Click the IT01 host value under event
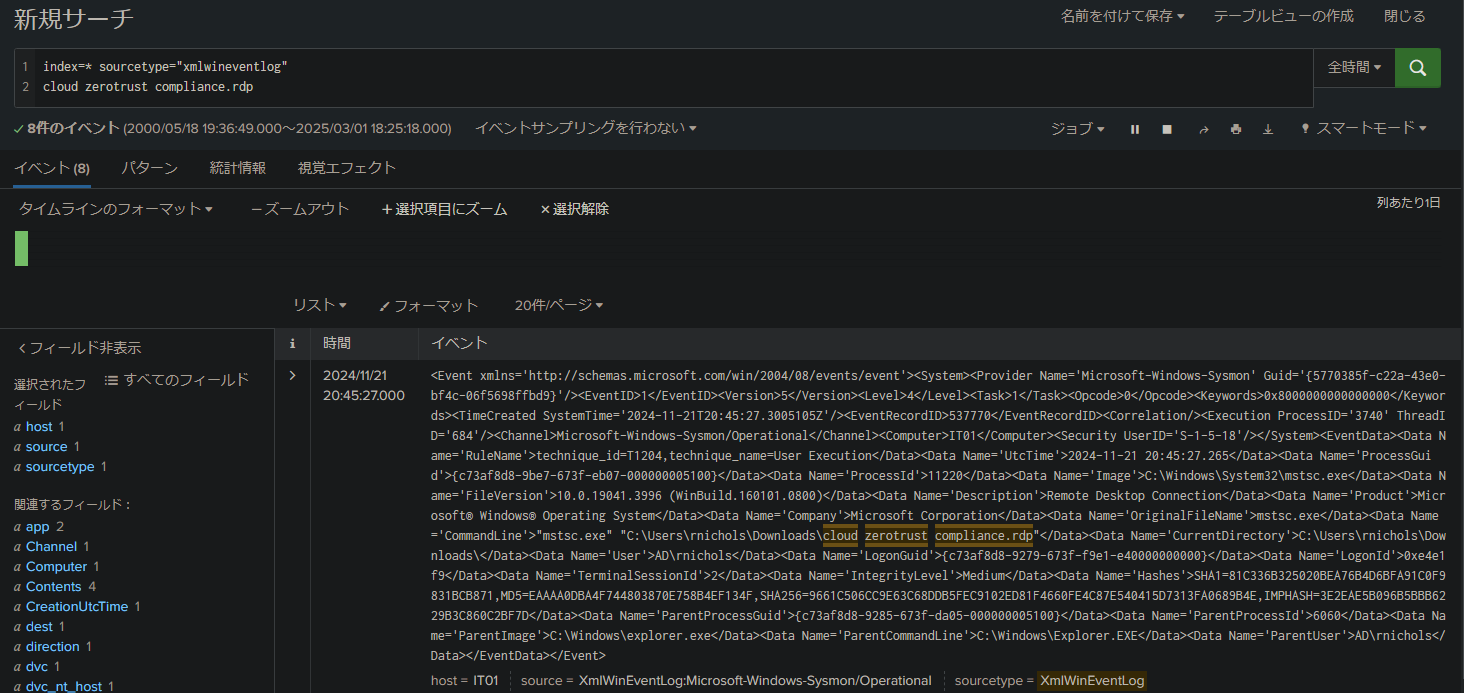The width and height of the screenshot is (1464, 693). tap(486, 681)
